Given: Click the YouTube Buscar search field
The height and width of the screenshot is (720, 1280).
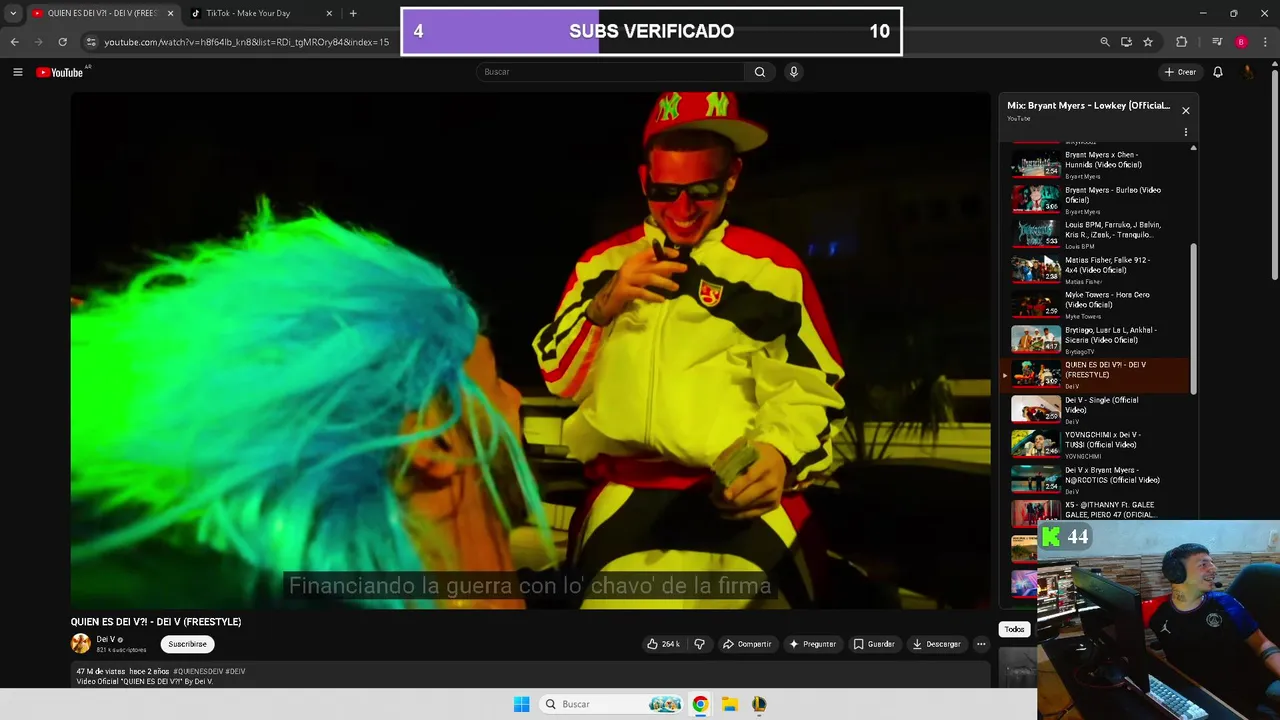Looking at the screenshot, I should (x=610, y=72).
